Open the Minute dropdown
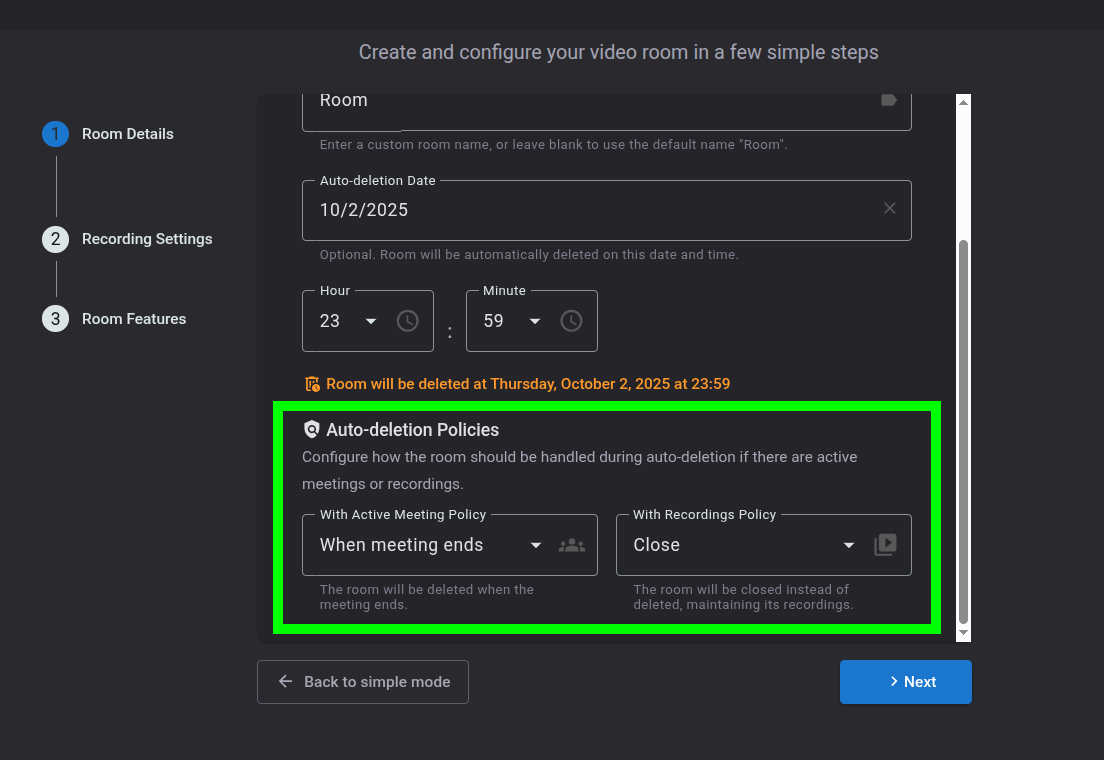This screenshot has width=1104, height=760. pyautogui.click(x=534, y=321)
